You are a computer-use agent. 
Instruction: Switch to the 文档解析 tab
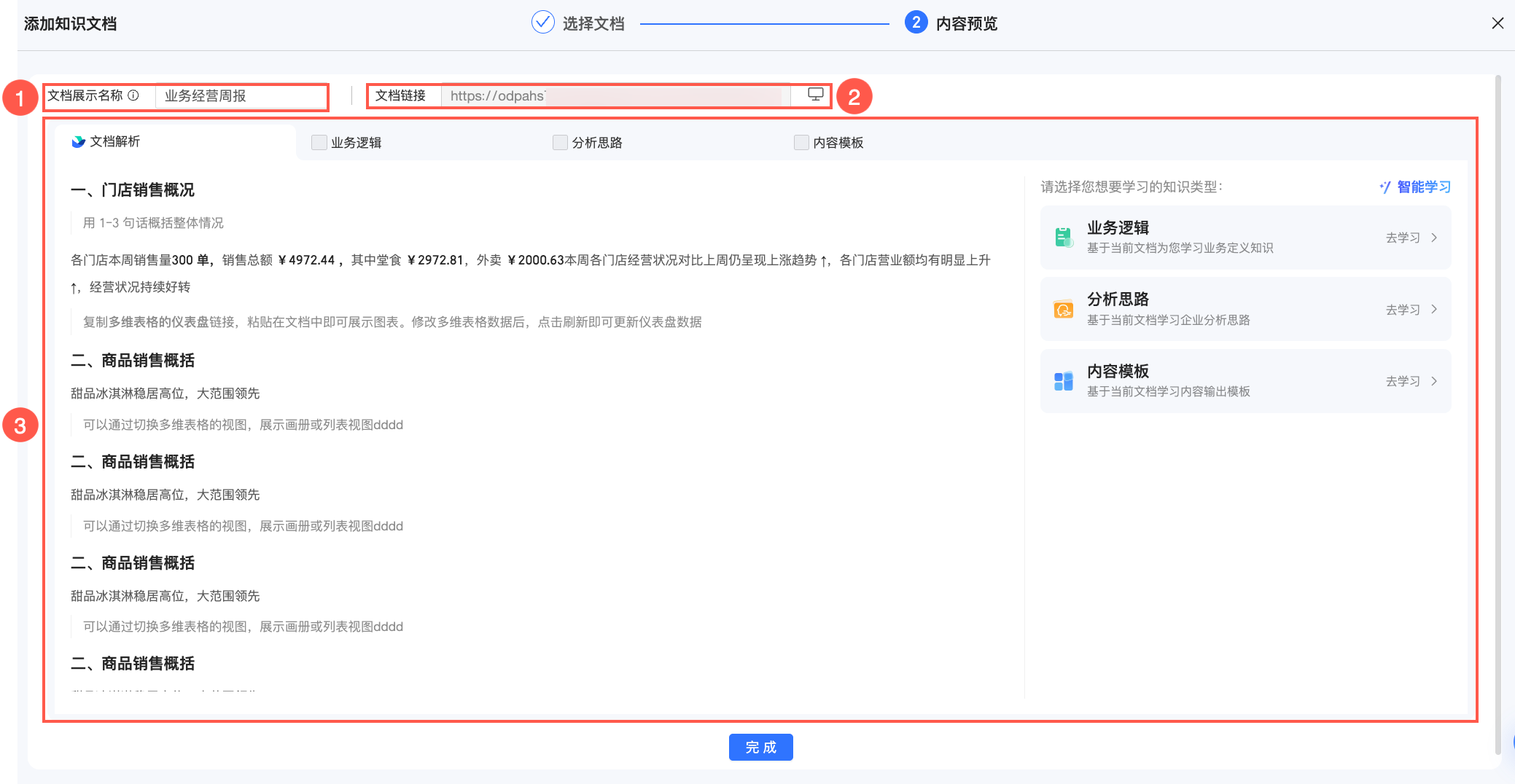pyautogui.click(x=114, y=142)
